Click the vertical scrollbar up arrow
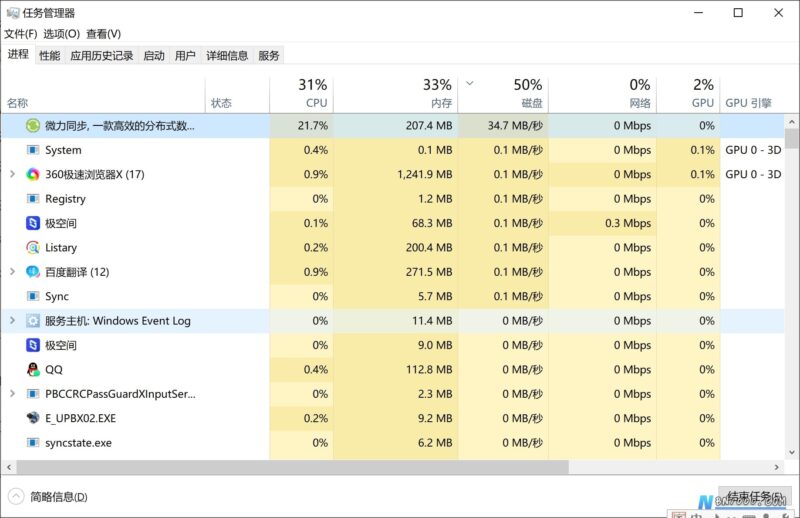The height and width of the screenshot is (518, 800). coord(792,121)
